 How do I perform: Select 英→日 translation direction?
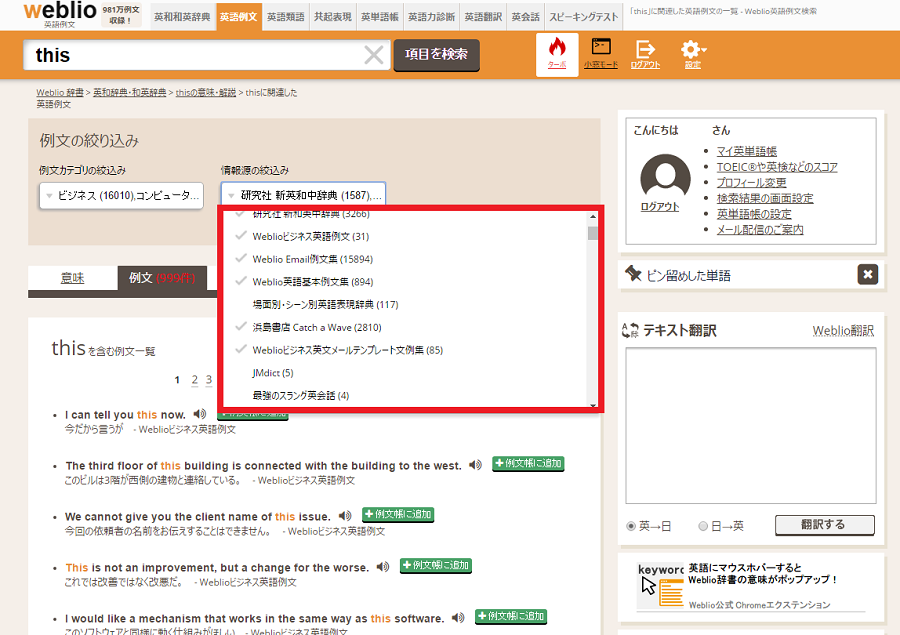(x=631, y=526)
